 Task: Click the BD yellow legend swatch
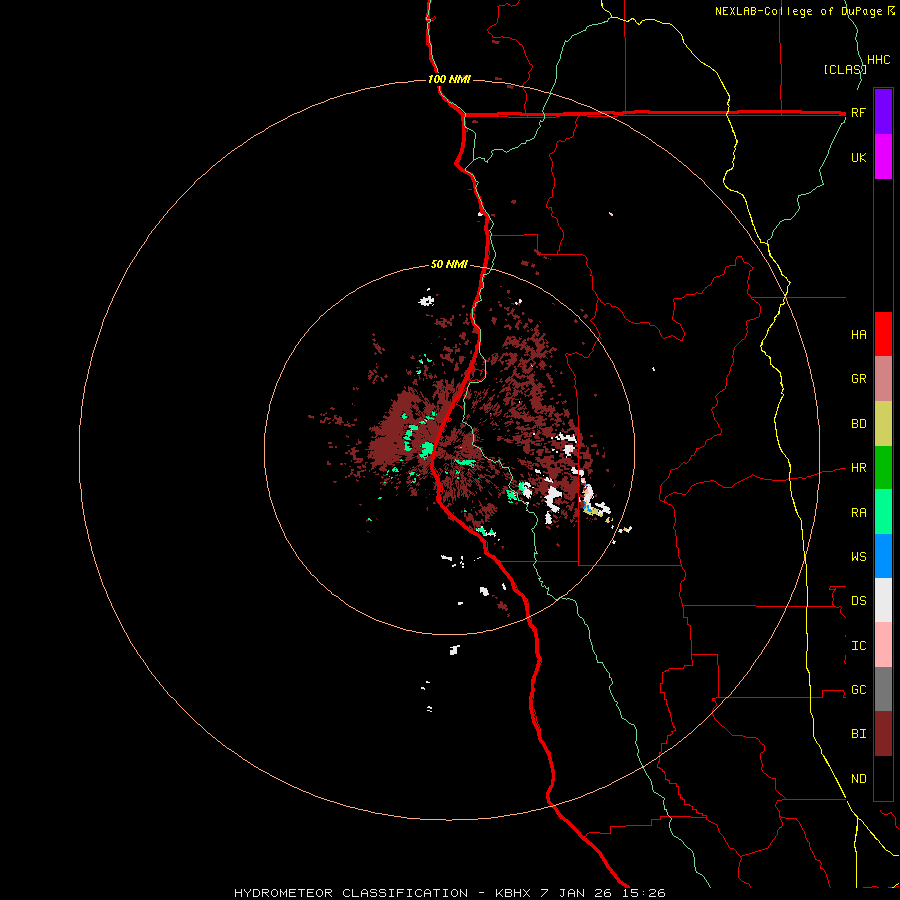pyautogui.click(x=883, y=424)
